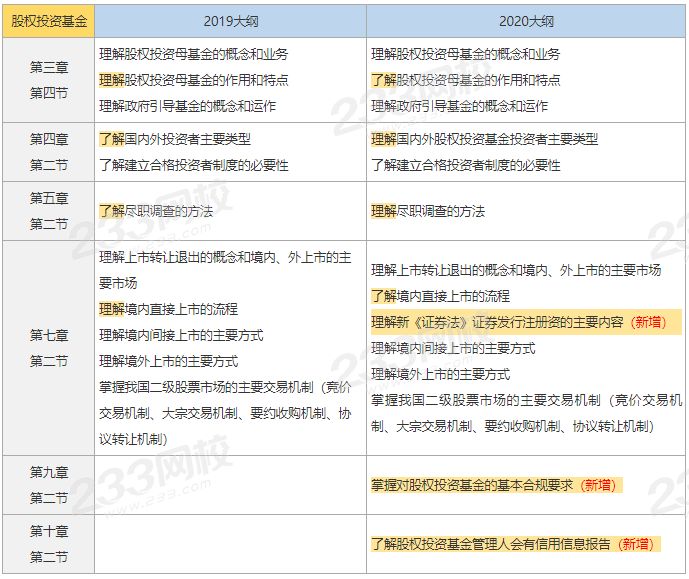Click 理解上市转让退出的概念 paragraph in 2019 column
689x579 pixels.
(225, 270)
